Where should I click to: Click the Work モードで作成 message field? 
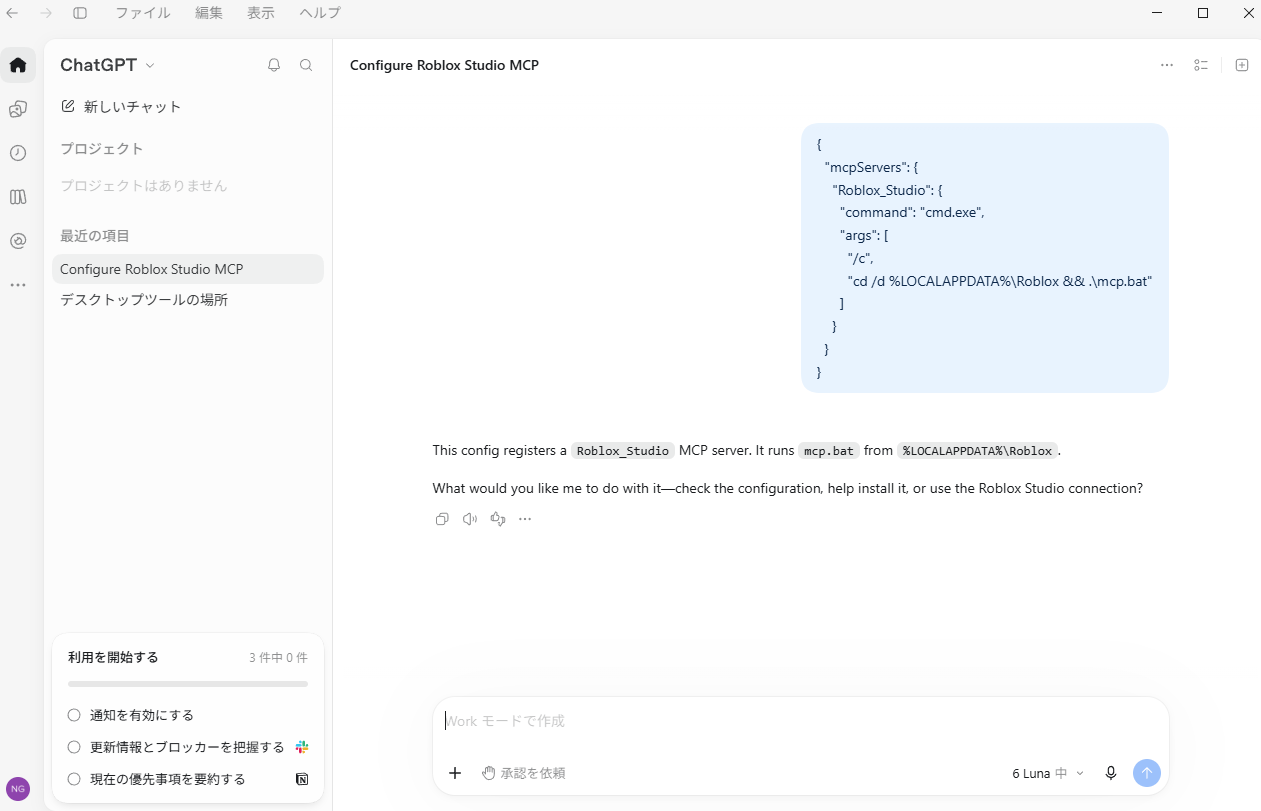pyautogui.click(x=801, y=721)
